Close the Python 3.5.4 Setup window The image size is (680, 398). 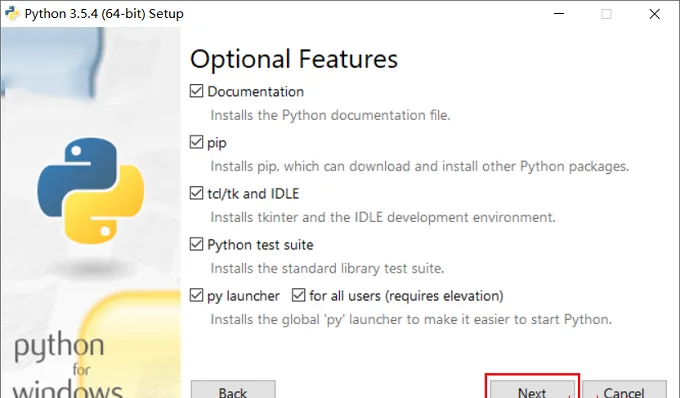(654, 14)
